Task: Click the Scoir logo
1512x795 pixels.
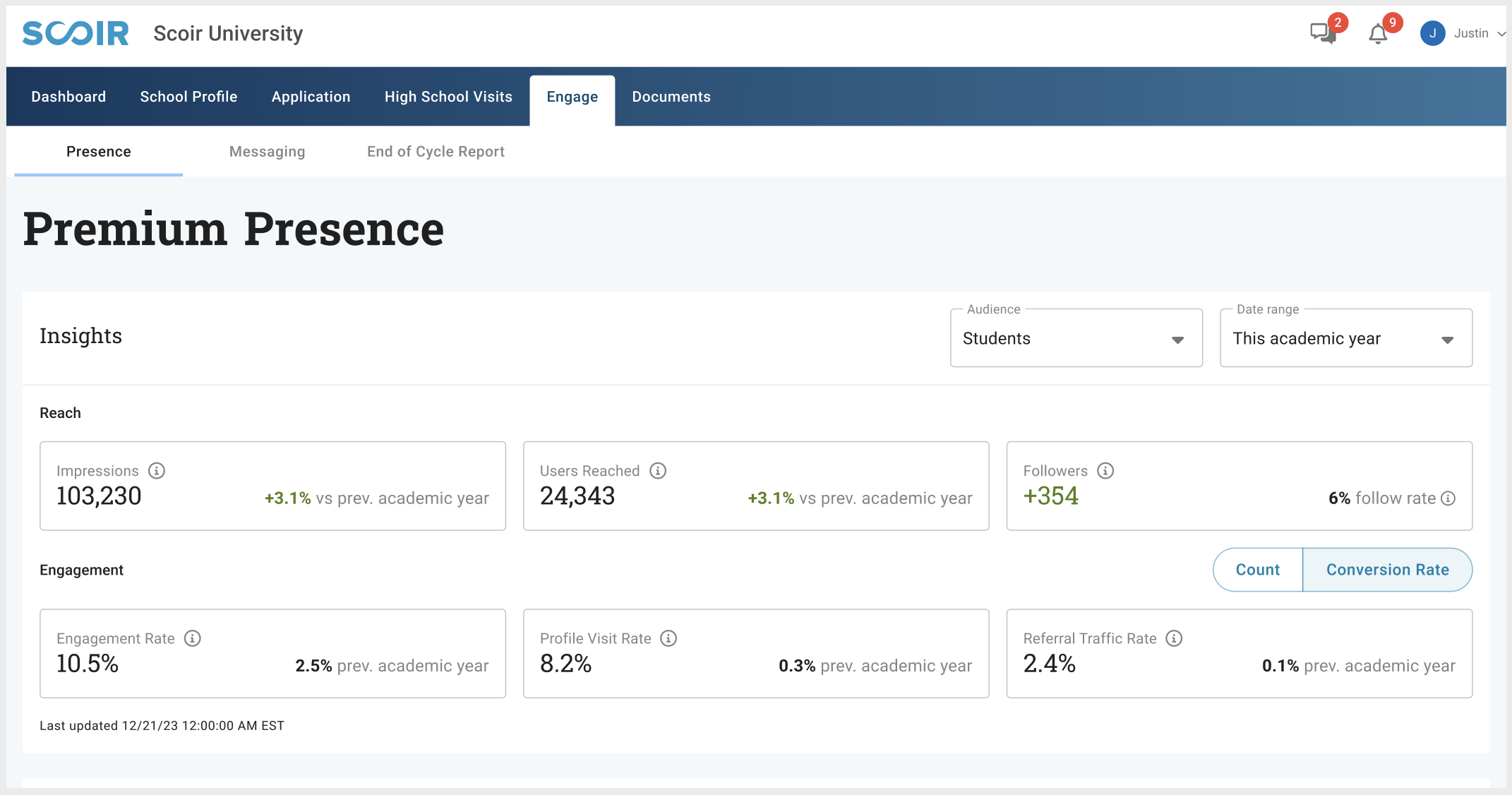Action: coord(76,33)
